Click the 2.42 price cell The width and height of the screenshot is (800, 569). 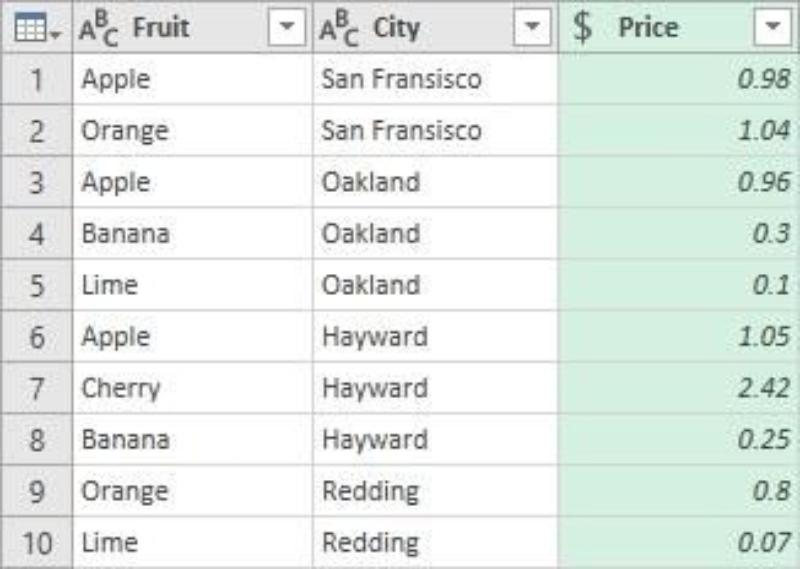click(762, 388)
